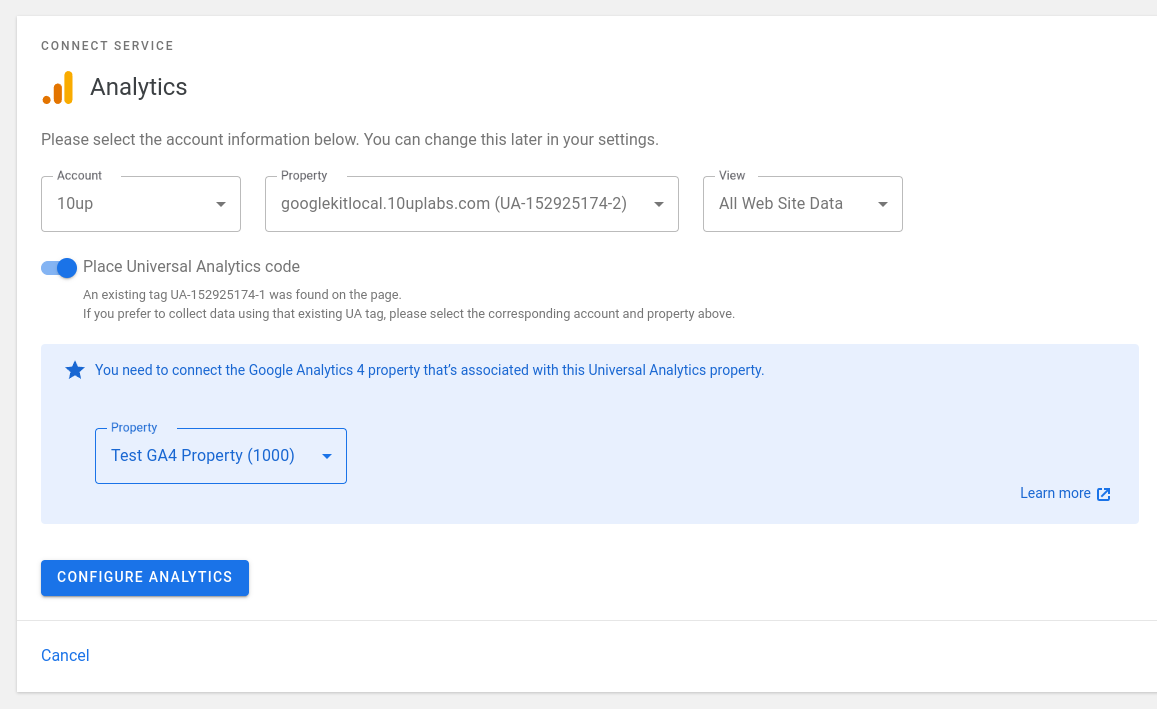
Task: Click the Analytics bar chart logo
Action: click(58, 88)
